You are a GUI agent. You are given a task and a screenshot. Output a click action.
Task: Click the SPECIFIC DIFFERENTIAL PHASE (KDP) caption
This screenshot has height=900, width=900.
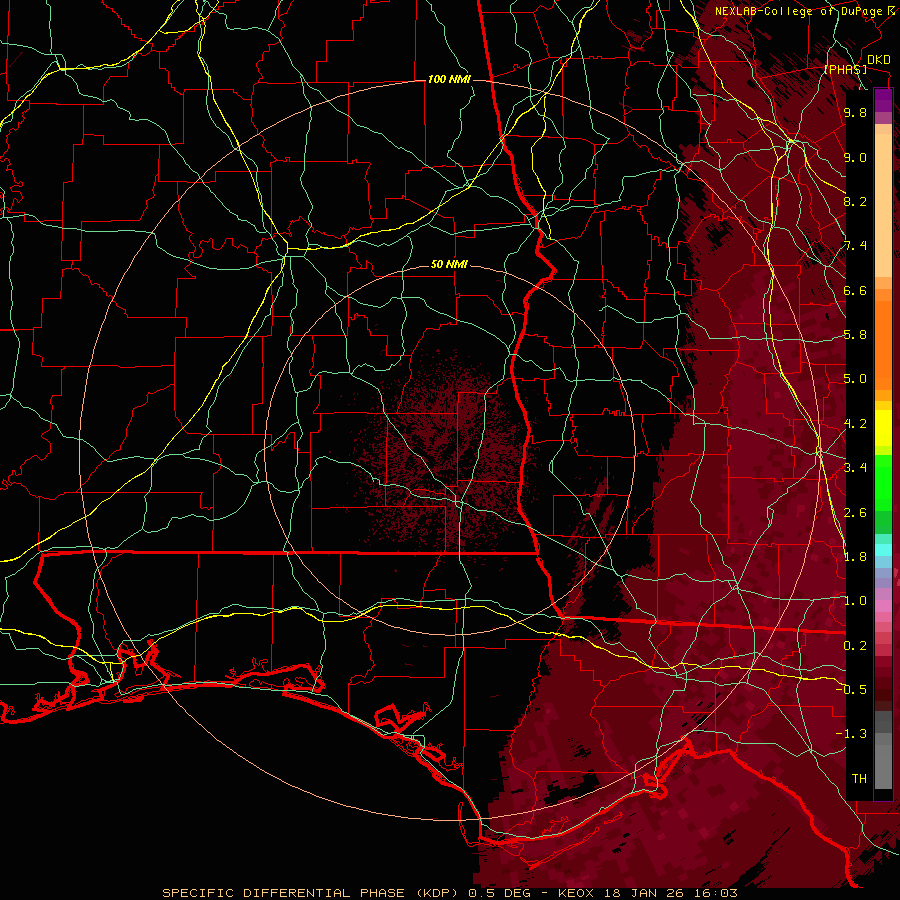309,893
